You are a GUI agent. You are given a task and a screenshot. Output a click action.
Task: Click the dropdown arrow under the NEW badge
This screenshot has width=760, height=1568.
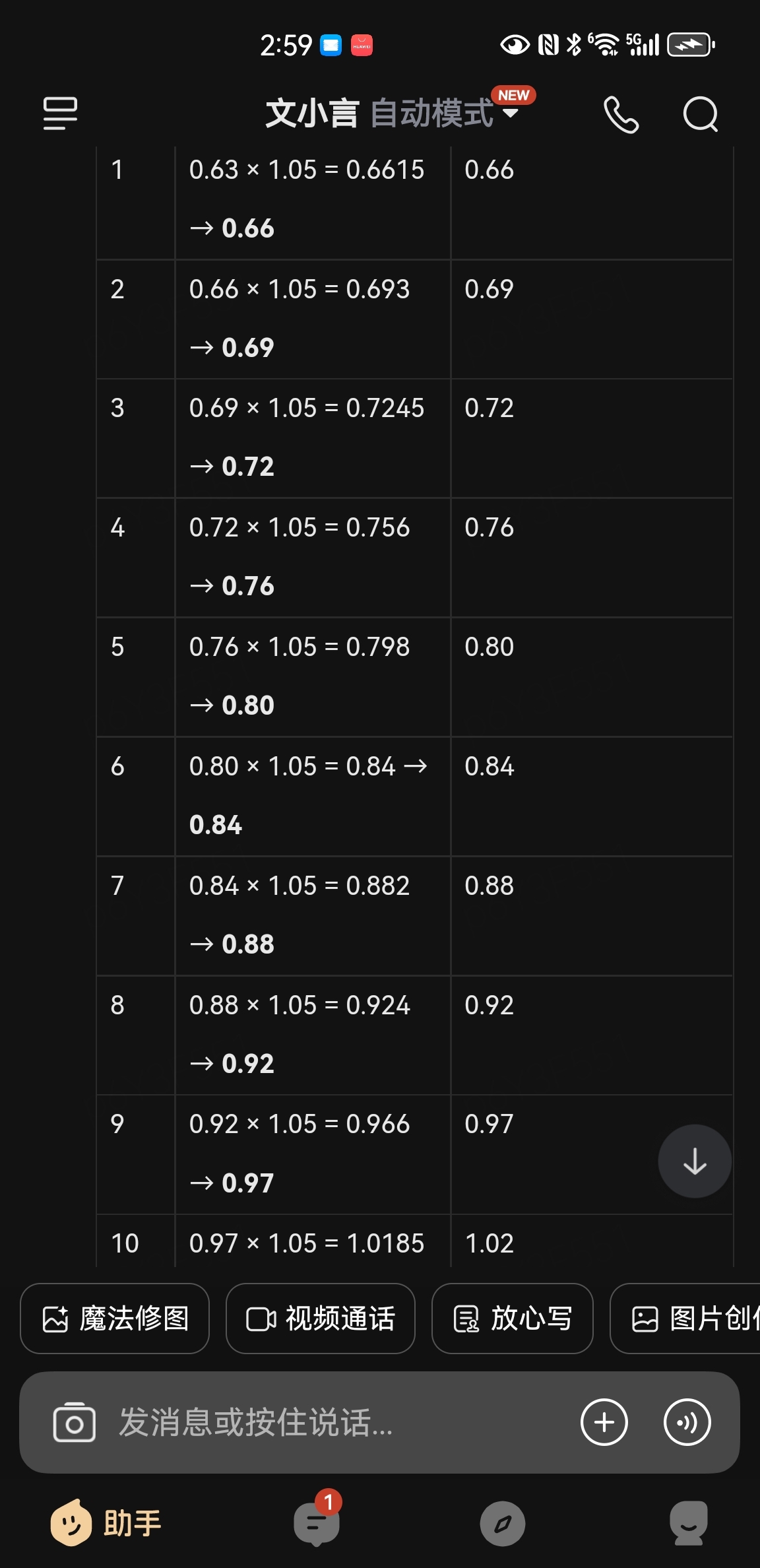pos(510,113)
